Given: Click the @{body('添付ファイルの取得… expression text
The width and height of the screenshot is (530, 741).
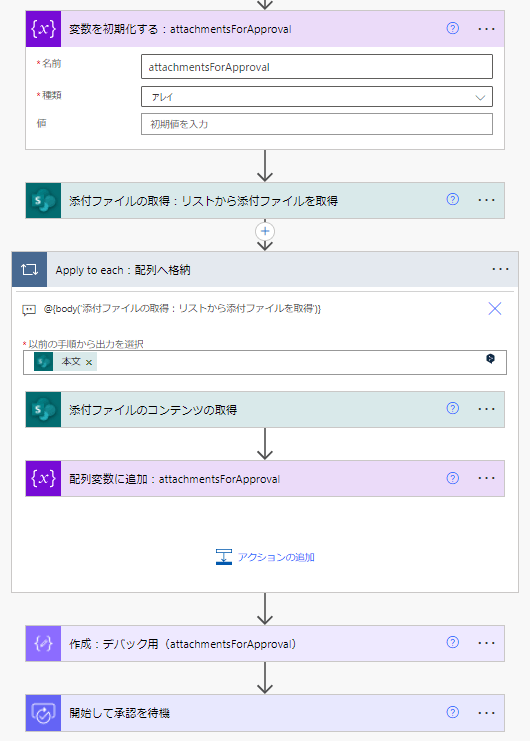Looking at the screenshot, I should click(x=182, y=309).
